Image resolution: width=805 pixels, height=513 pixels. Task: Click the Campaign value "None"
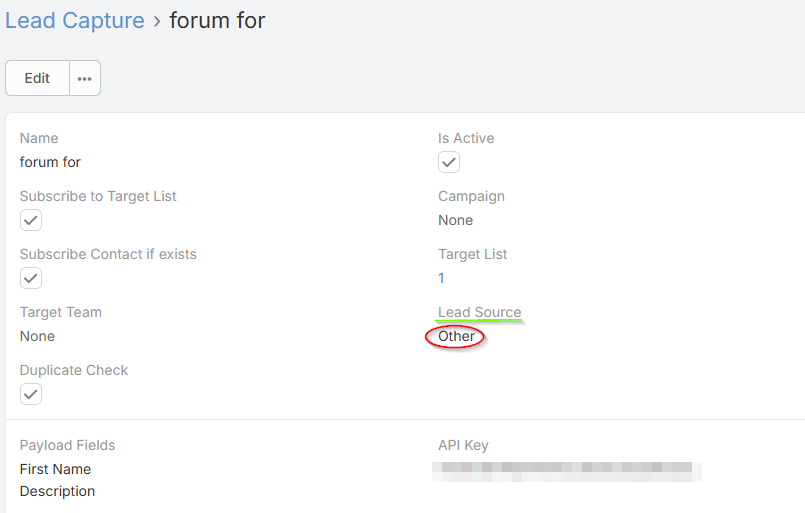[x=455, y=220]
